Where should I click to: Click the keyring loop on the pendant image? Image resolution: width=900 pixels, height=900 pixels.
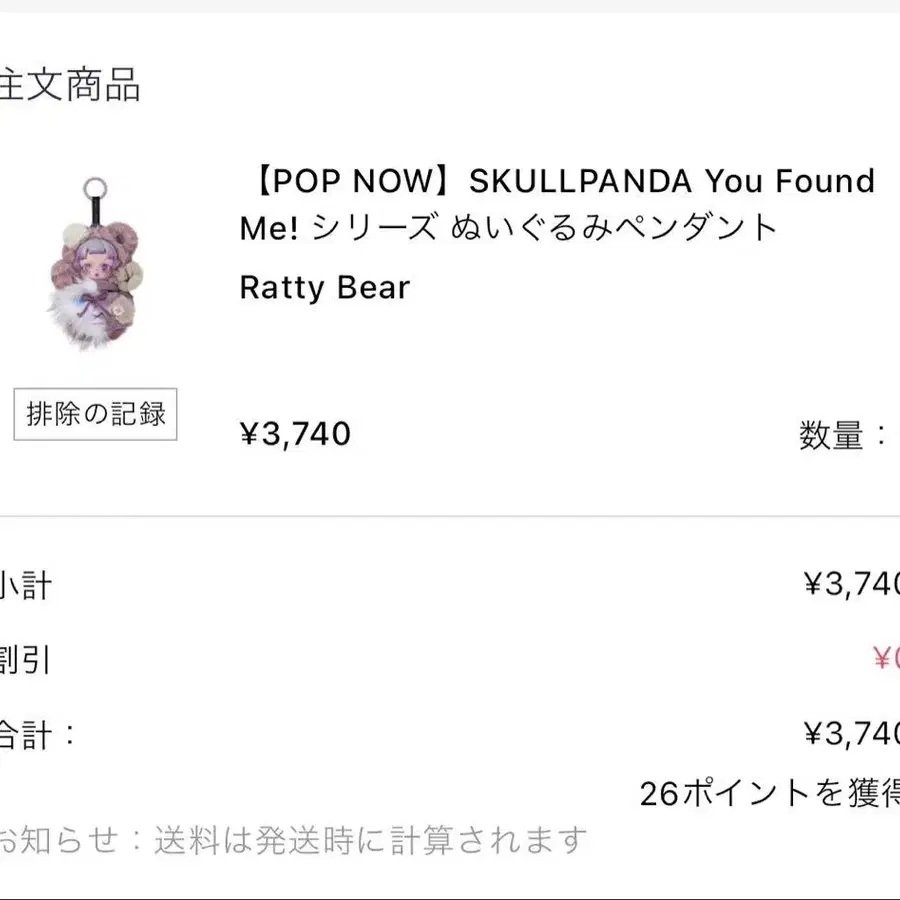click(96, 188)
